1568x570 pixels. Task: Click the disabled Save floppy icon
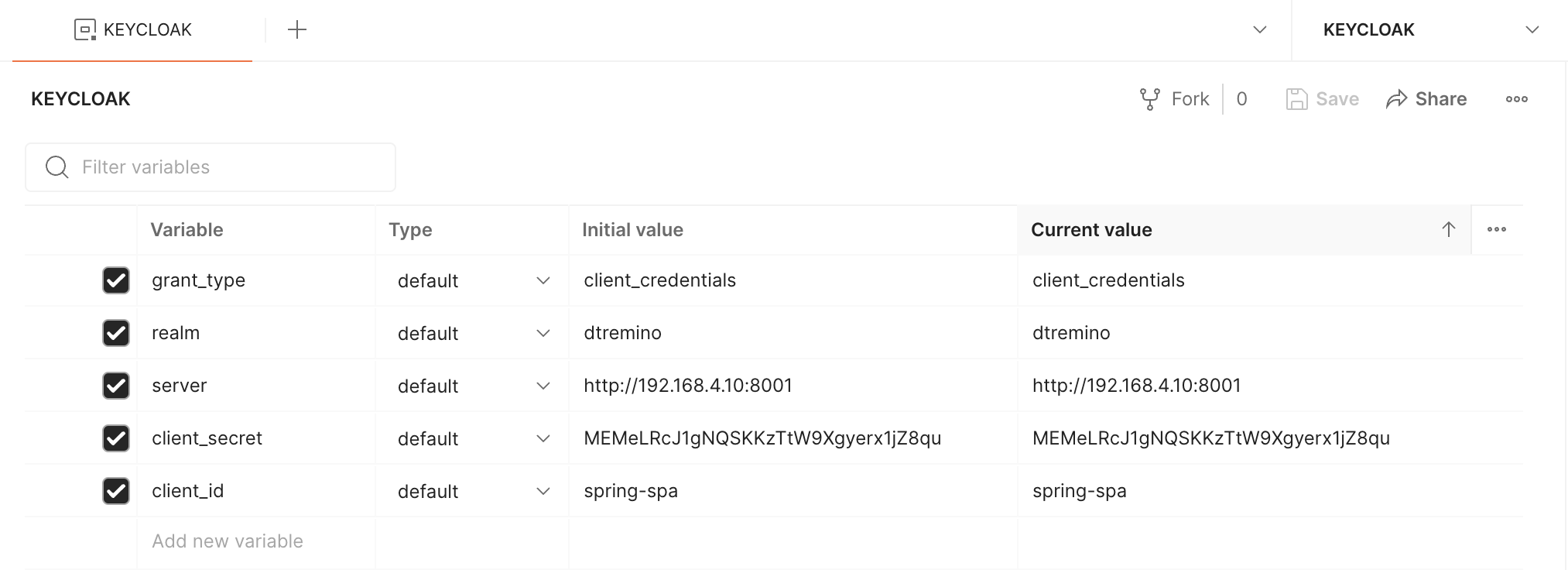(1296, 99)
